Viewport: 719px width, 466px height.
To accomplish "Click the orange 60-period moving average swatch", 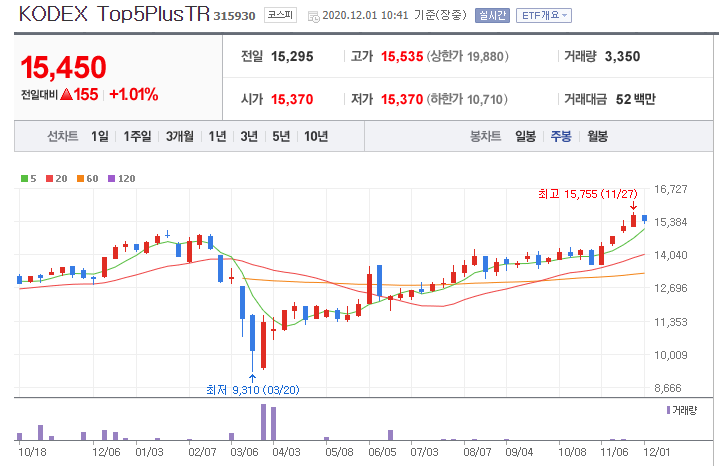I will coord(80,178).
